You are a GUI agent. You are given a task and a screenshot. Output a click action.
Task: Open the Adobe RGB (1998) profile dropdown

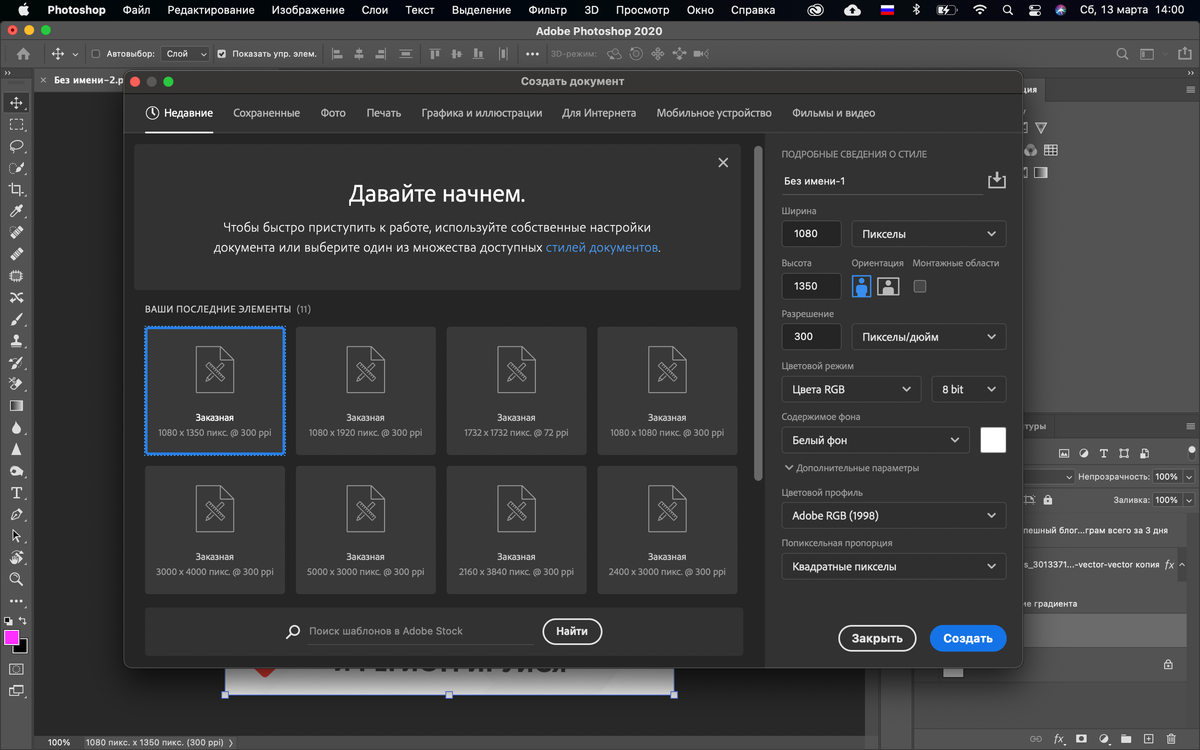coord(893,516)
